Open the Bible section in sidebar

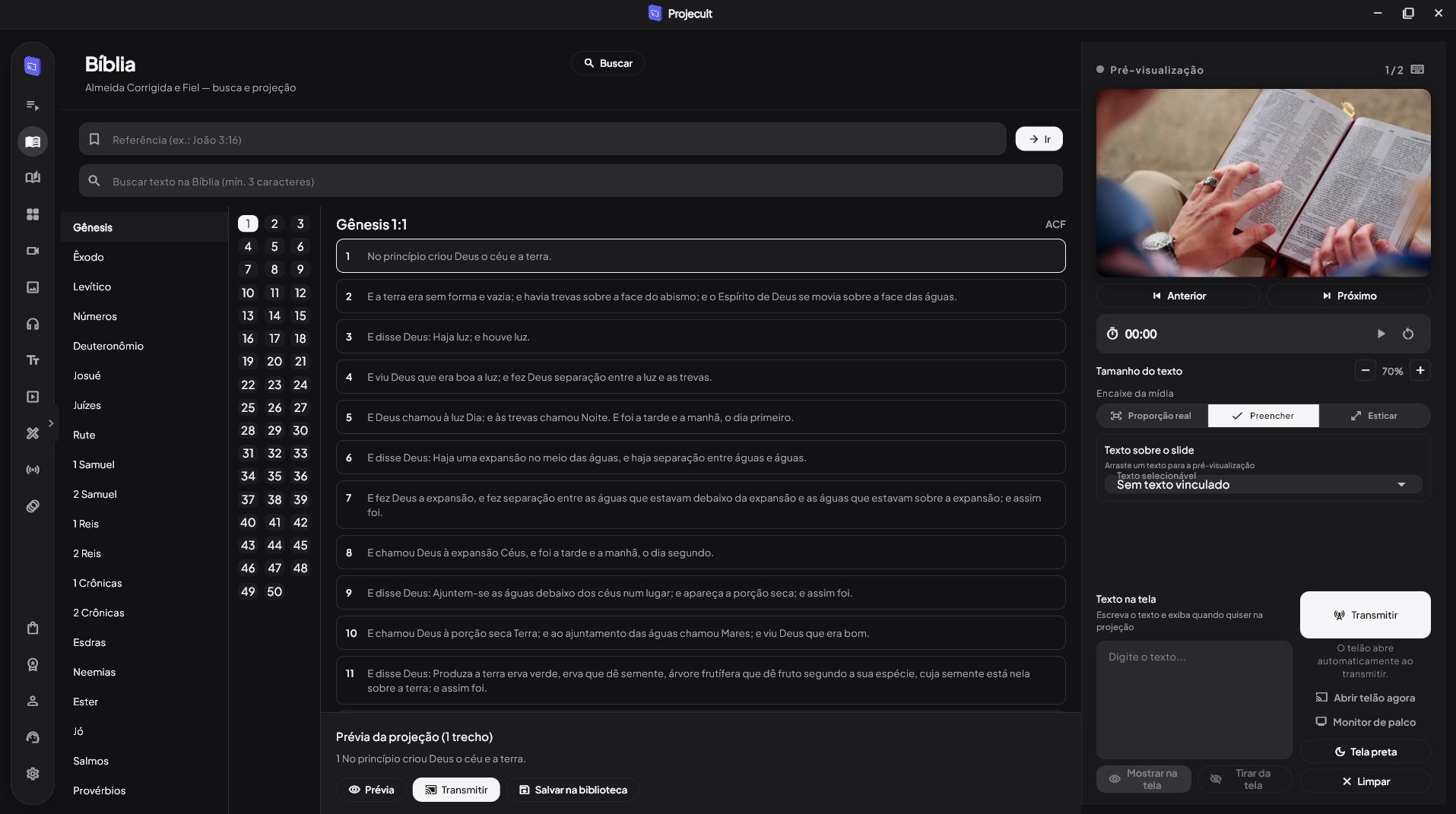point(33,141)
